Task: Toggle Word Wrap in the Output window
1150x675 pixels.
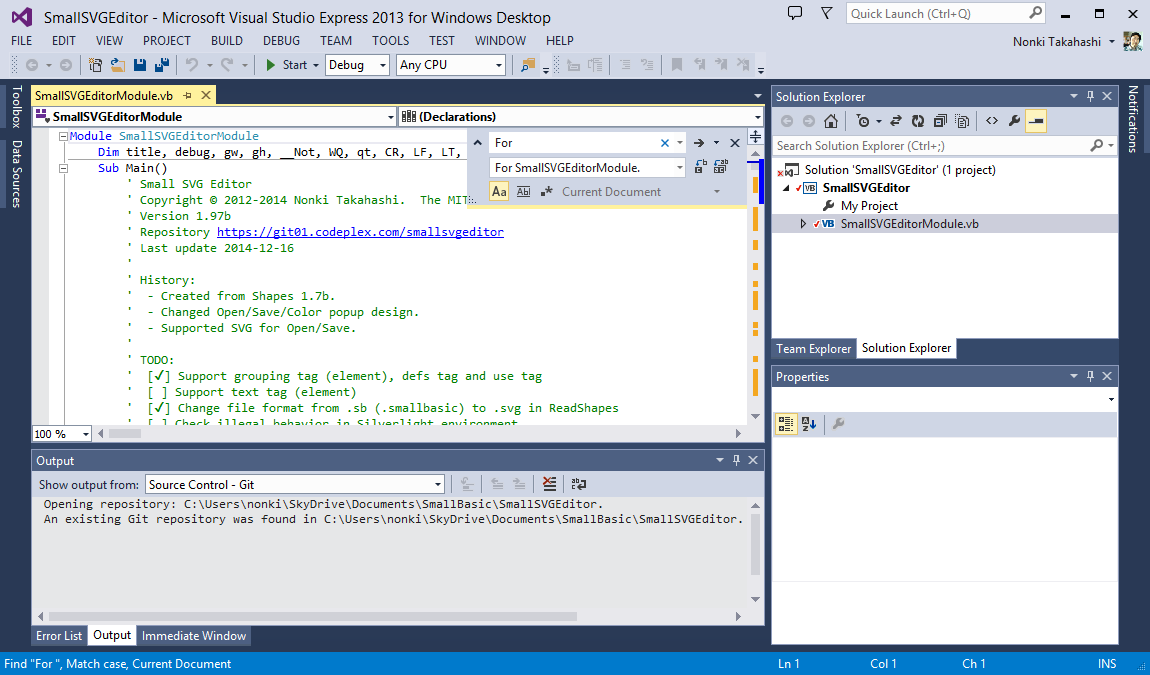Action: 579,484
